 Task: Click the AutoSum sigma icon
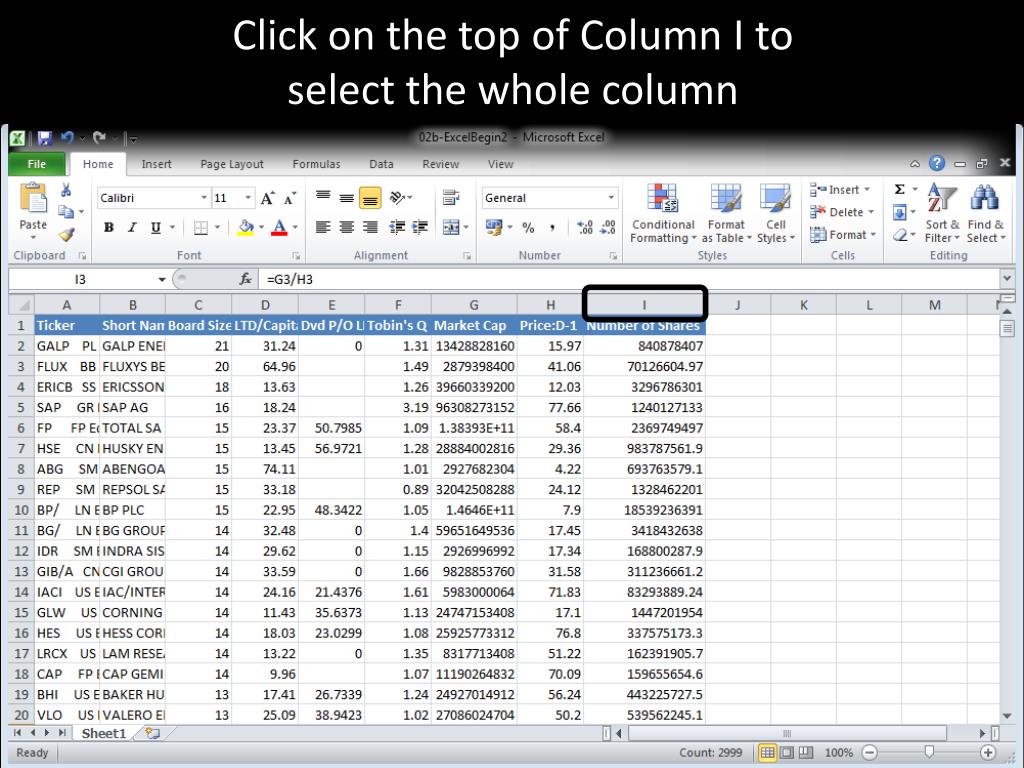point(900,189)
